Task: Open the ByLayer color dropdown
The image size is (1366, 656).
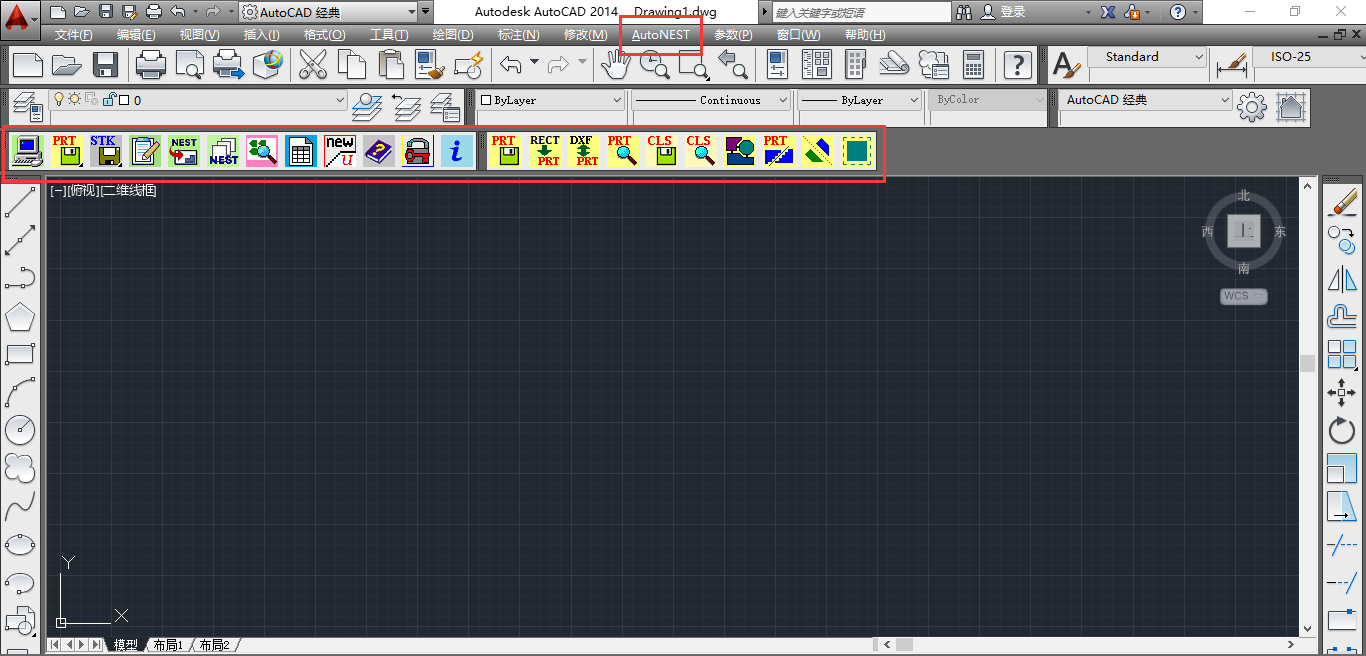Action: (550, 100)
